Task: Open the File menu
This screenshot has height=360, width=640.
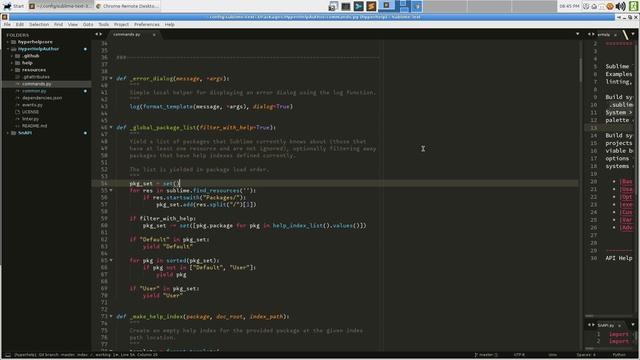Action: (7, 24)
